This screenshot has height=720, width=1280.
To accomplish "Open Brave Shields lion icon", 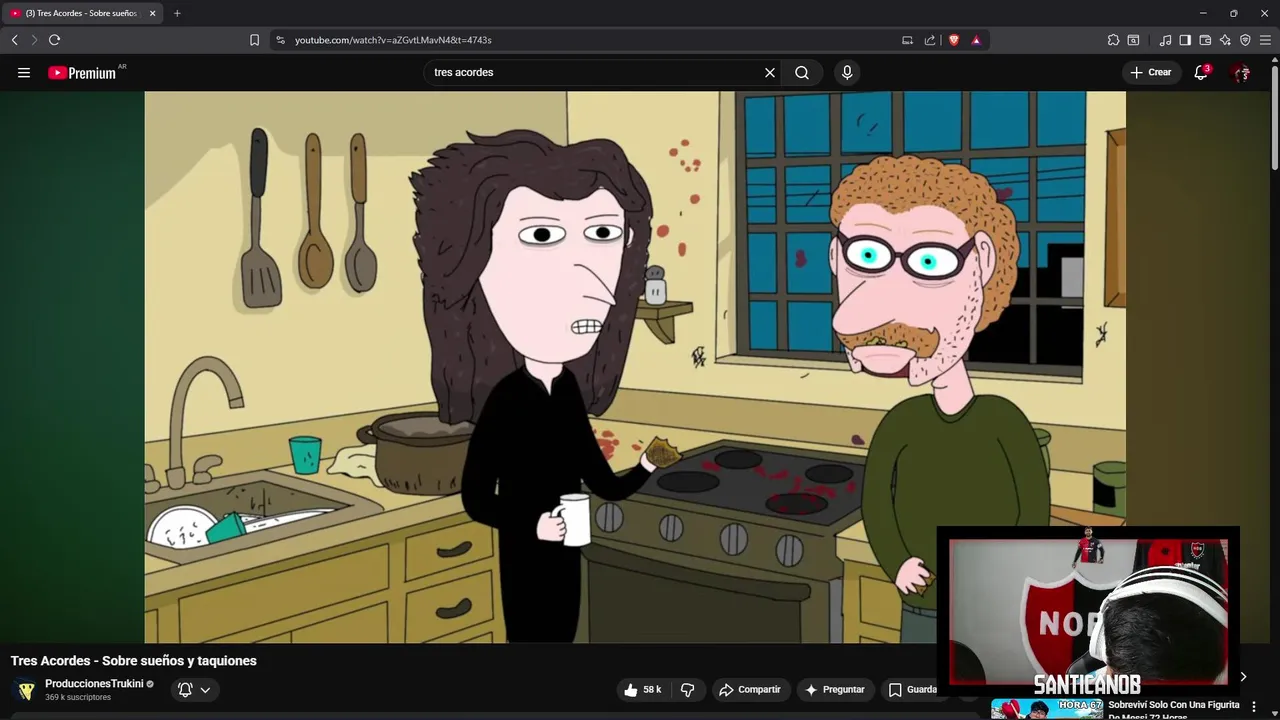I will (954, 40).
